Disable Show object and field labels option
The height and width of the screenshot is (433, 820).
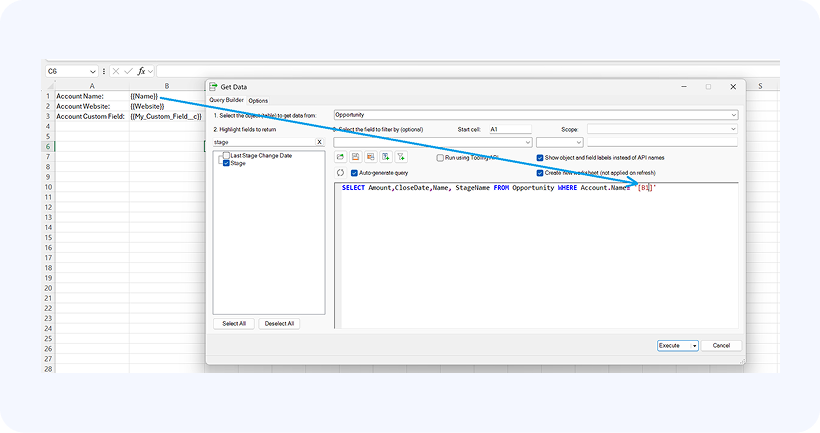(x=540, y=157)
